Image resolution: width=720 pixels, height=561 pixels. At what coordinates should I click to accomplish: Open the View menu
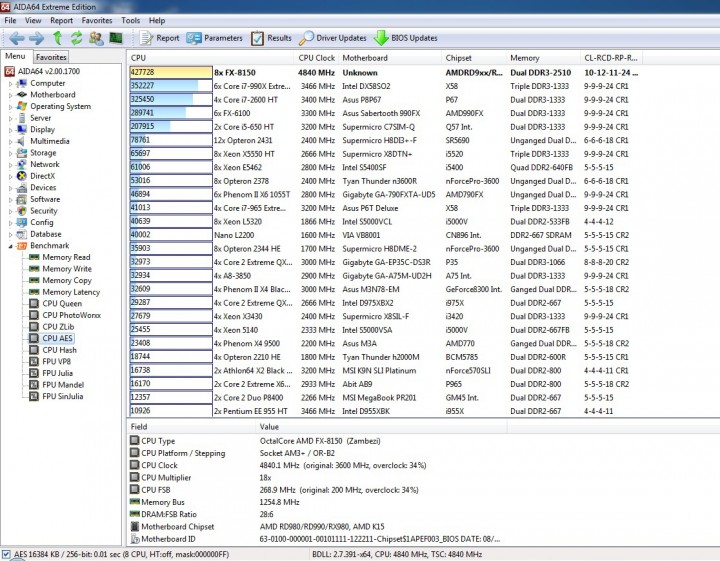pyautogui.click(x=33, y=21)
